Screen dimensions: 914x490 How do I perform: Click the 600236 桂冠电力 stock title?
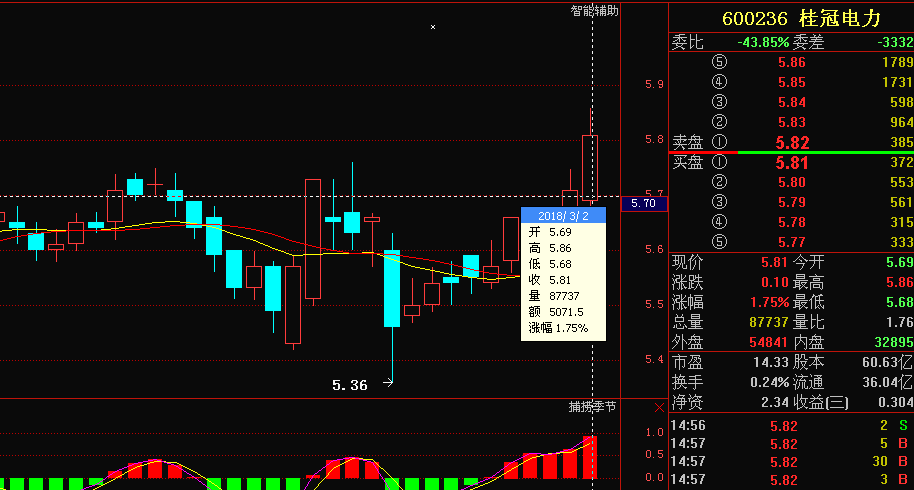790,18
